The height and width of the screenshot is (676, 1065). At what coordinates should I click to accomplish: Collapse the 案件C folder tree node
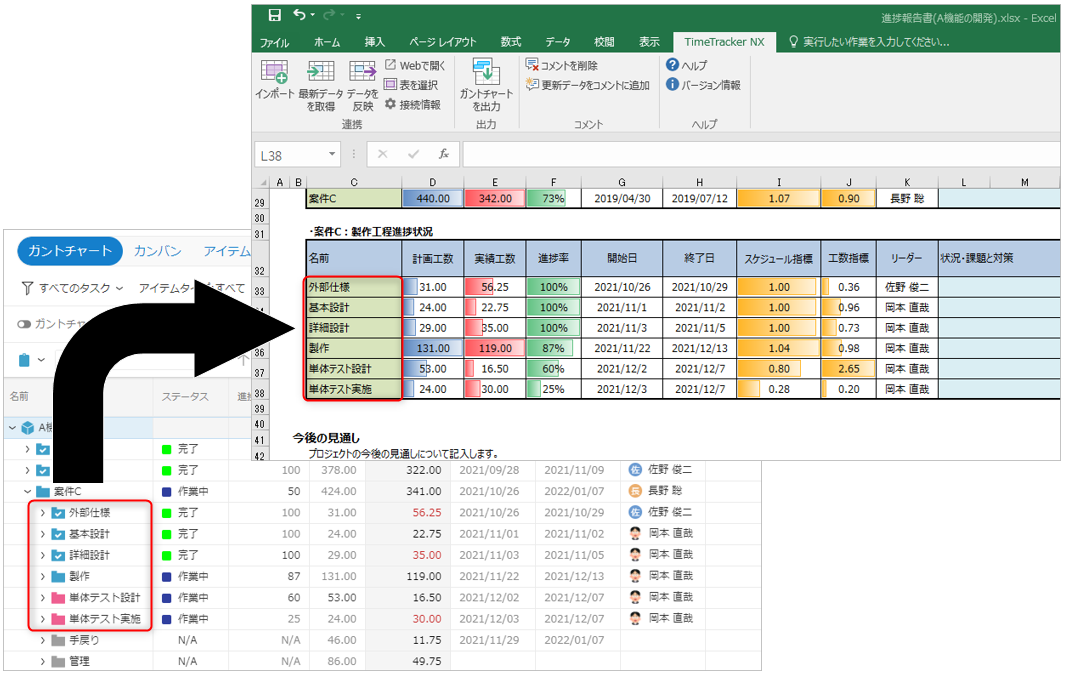(x=29, y=491)
